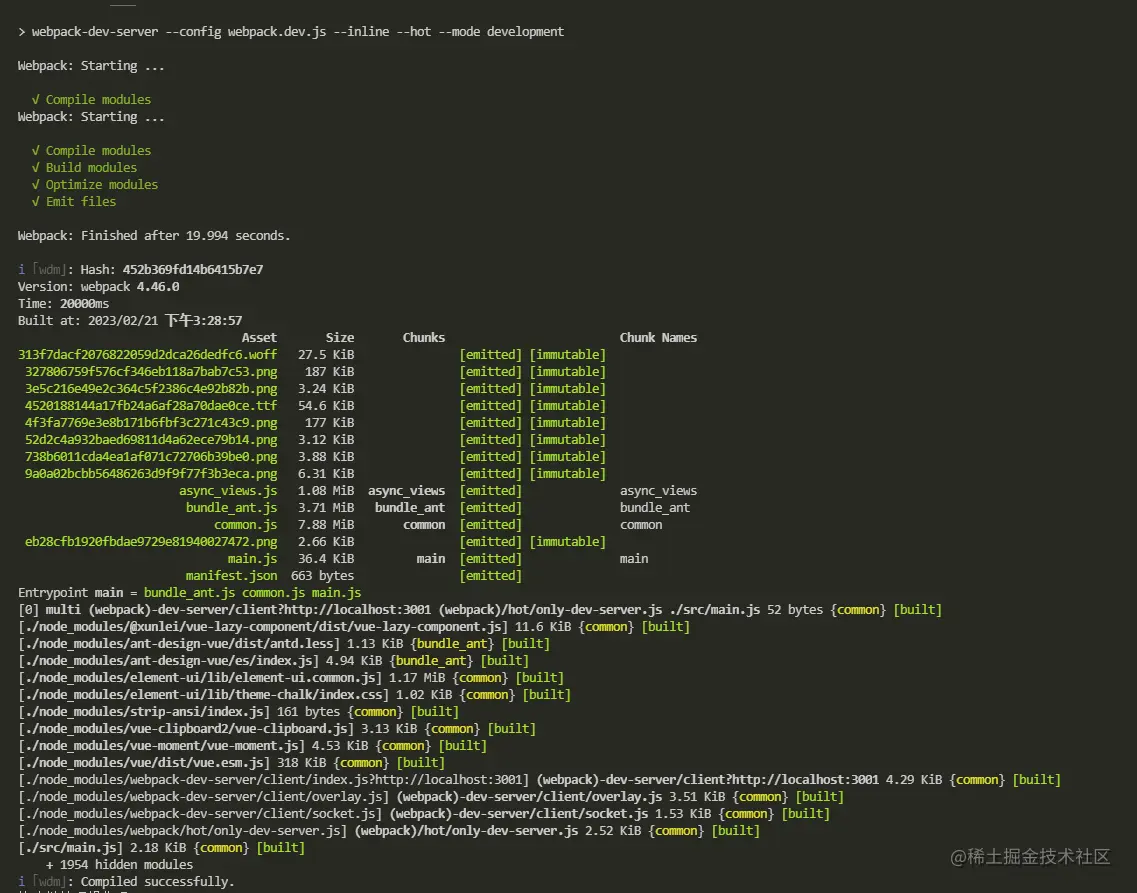Select the 3e5c216e49e2c364c5f2386c4e92b82b.png asset
Viewport: 1137px width, 893px height.
[151, 389]
